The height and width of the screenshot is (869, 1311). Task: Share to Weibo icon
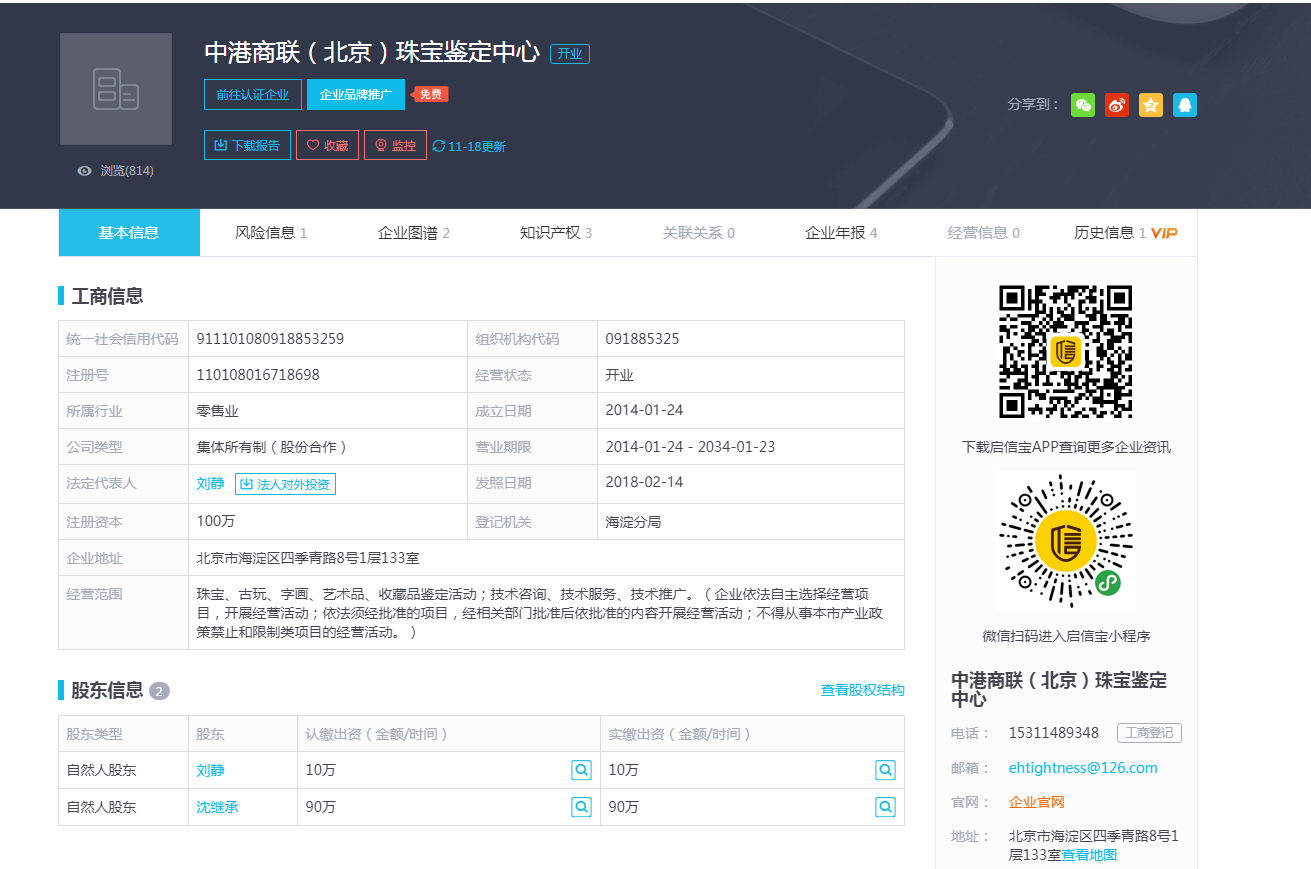pos(1117,105)
